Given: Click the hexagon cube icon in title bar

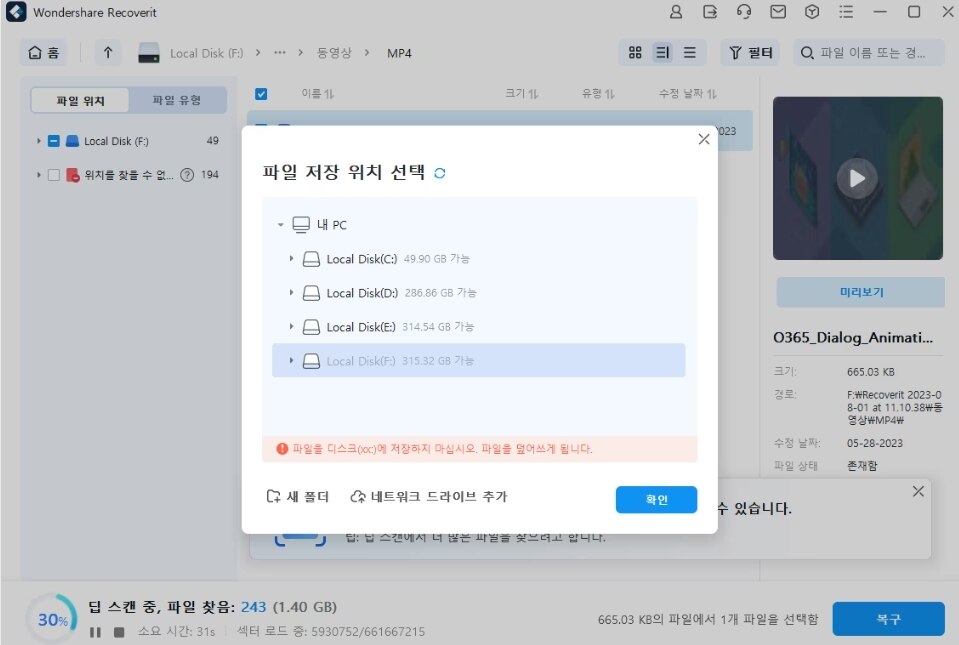Looking at the screenshot, I should tap(812, 12).
